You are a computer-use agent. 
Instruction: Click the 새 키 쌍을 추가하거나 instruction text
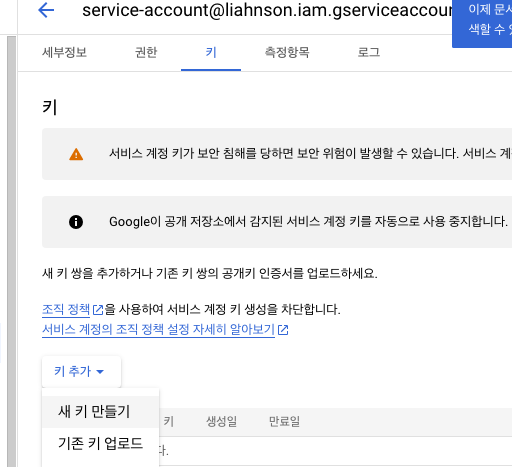210,273
